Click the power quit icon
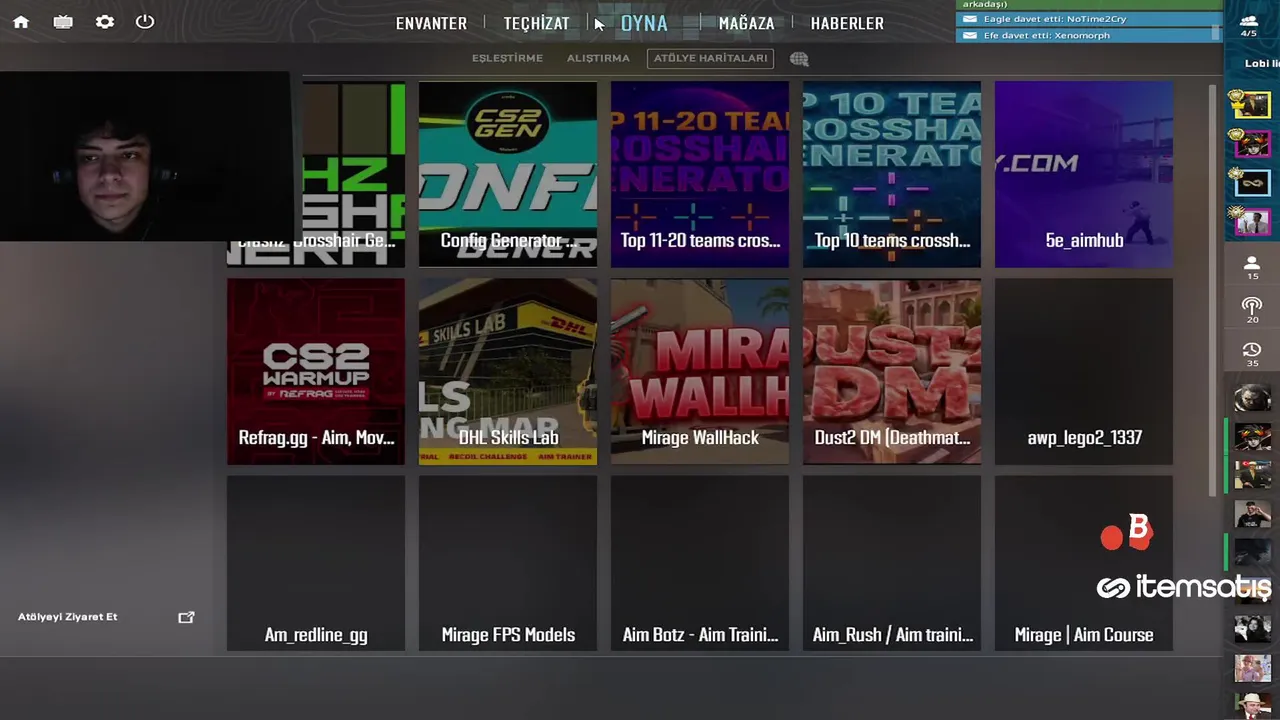1280x720 pixels. point(145,21)
